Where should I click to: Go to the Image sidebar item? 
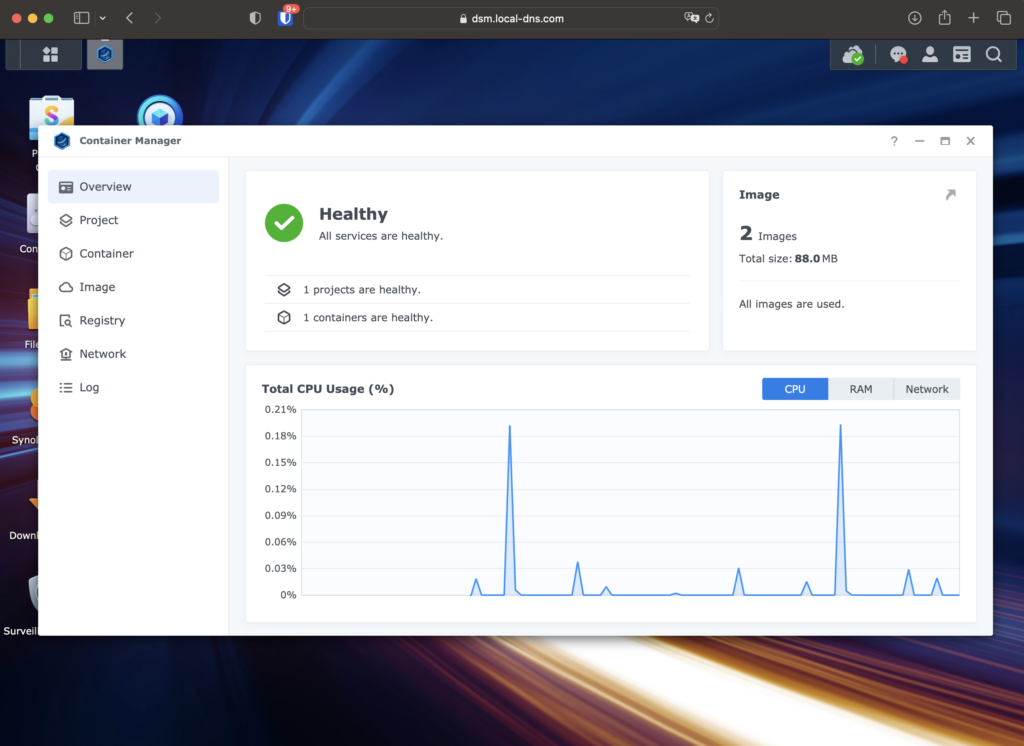click(x=97, y=287)
